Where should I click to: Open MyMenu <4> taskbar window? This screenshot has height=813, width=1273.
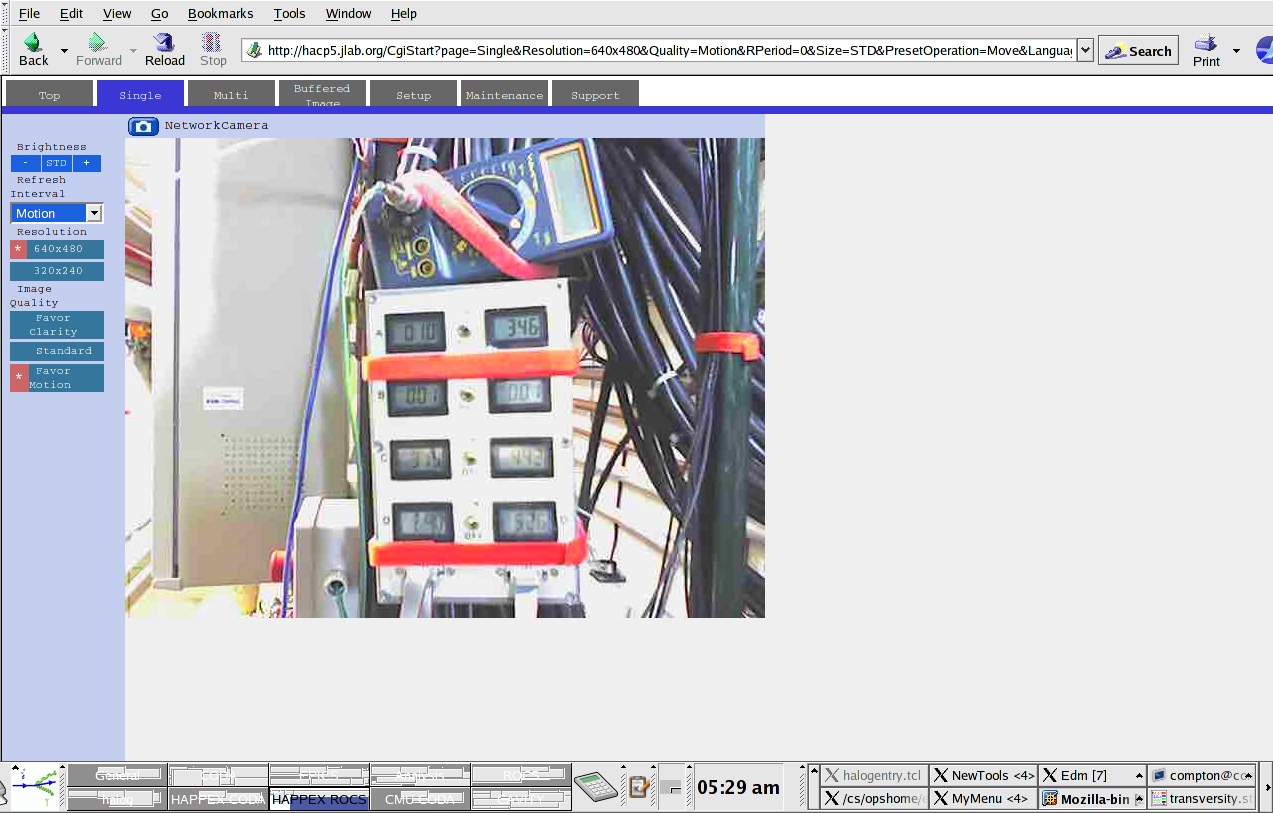click(x=983, y=799)
